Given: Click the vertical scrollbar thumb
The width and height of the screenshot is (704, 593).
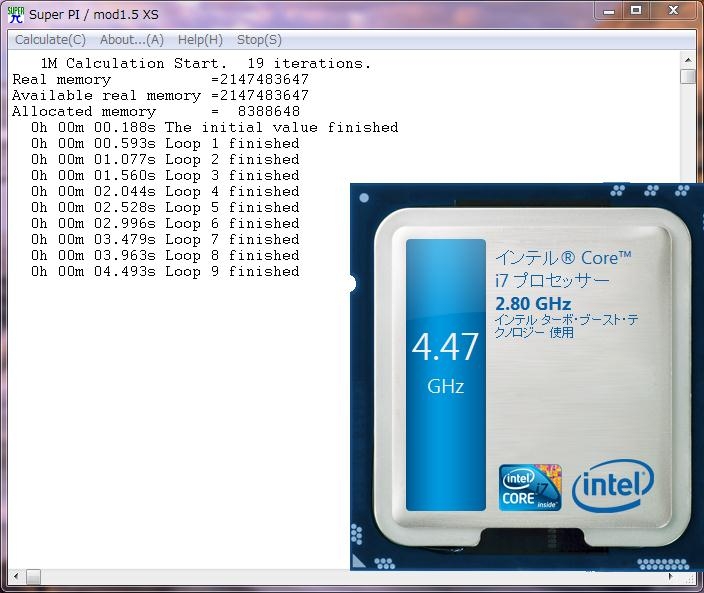Looking at the screenshot, I should coord(688,76).
